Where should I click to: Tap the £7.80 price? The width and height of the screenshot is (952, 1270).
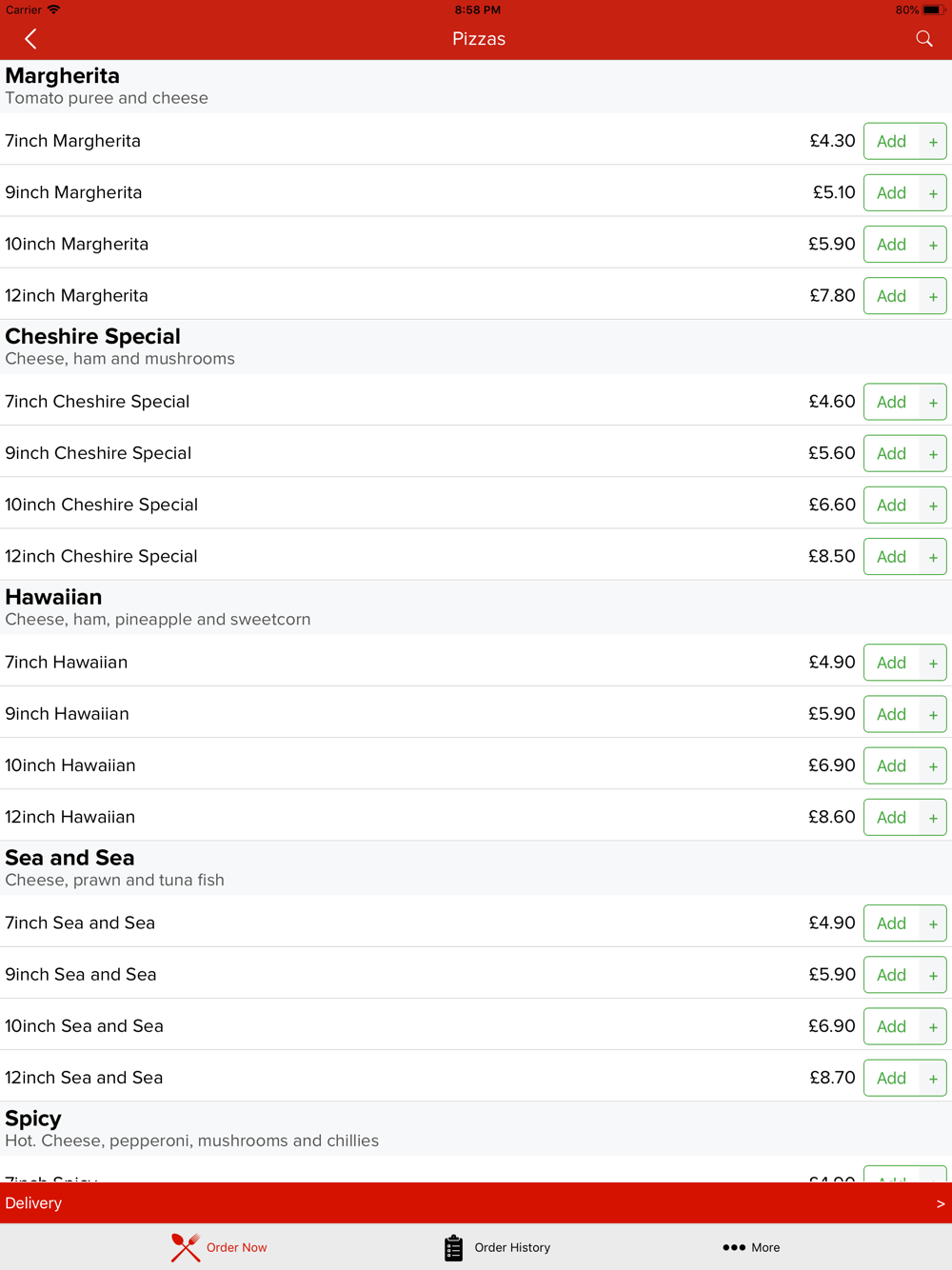point(832,296)
